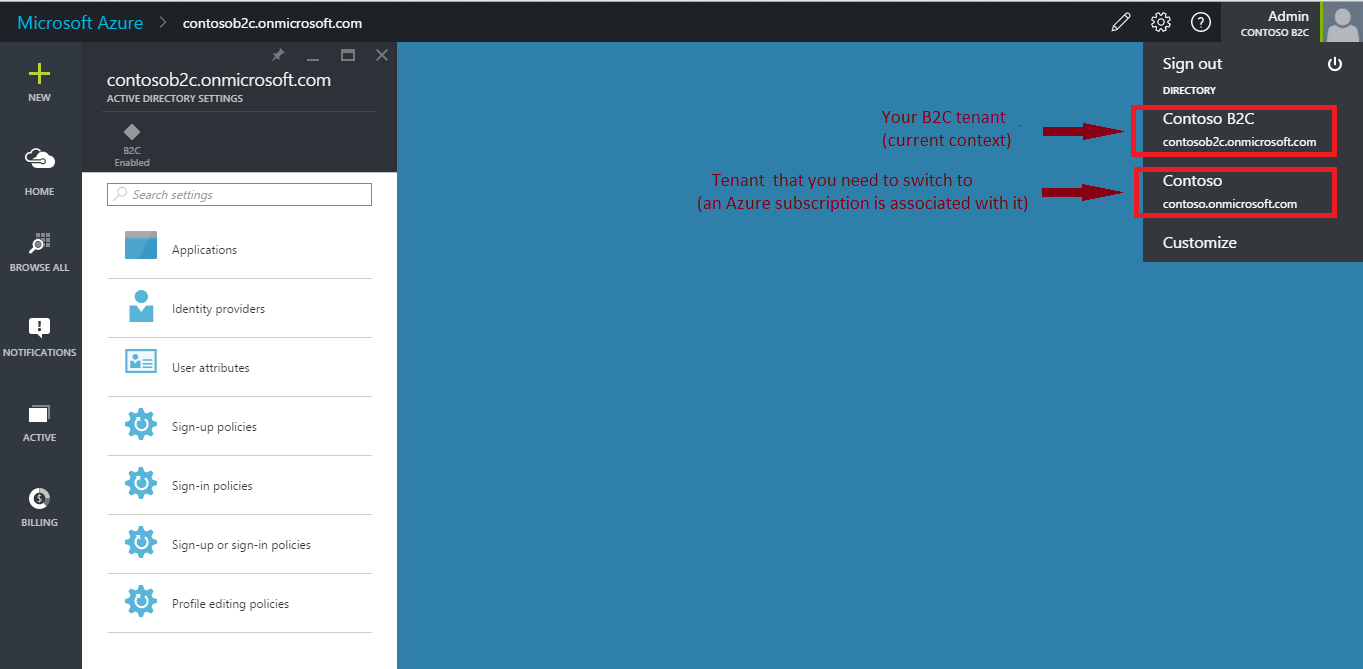Viewport: 1363px width, 669px height.
Task: Click the search magnifier icon in settings
Action: 121,194
